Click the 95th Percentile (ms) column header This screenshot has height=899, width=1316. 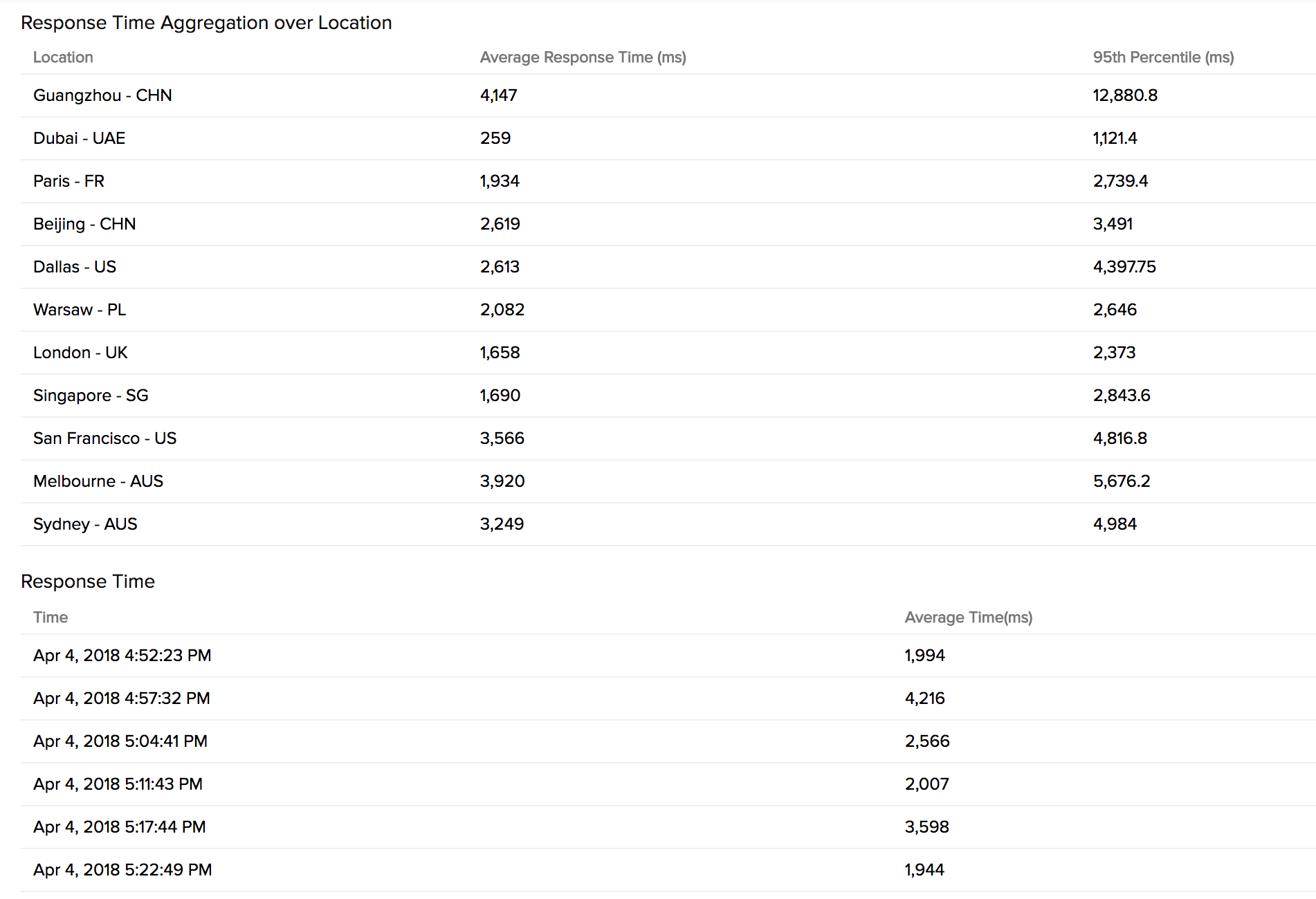[1163, 57]
